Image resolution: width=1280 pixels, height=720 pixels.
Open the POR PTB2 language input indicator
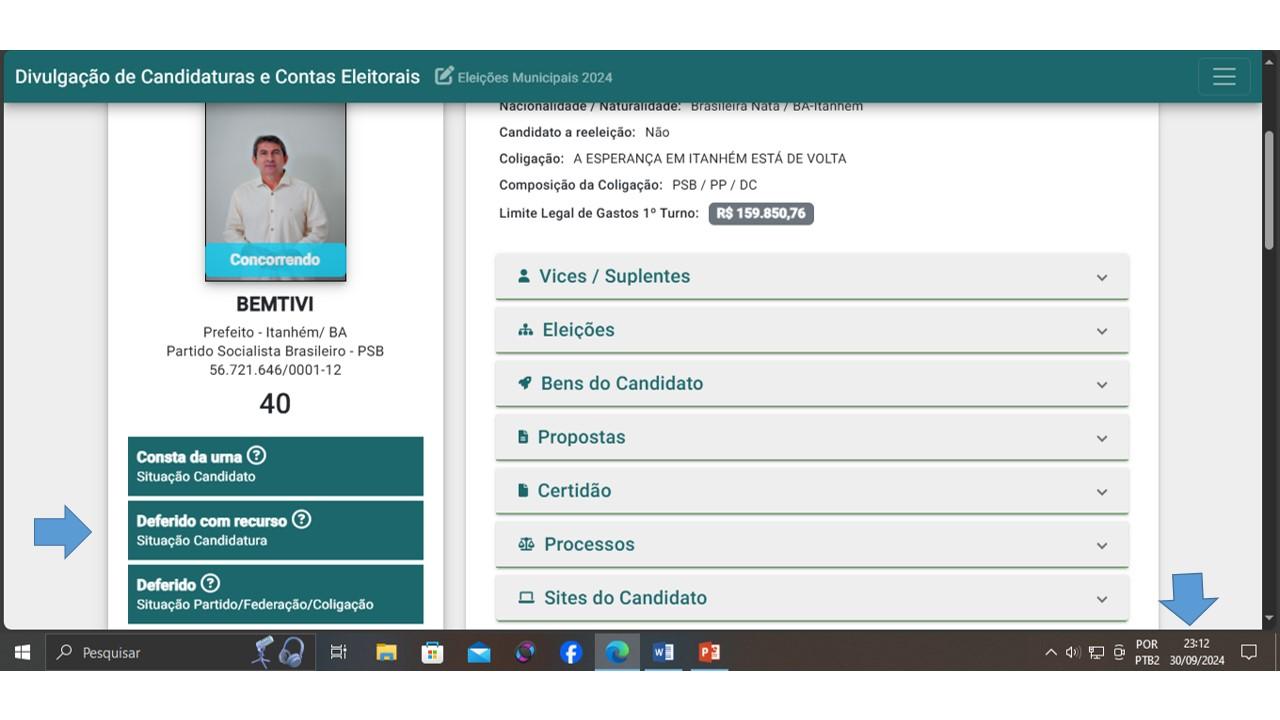1147,652
